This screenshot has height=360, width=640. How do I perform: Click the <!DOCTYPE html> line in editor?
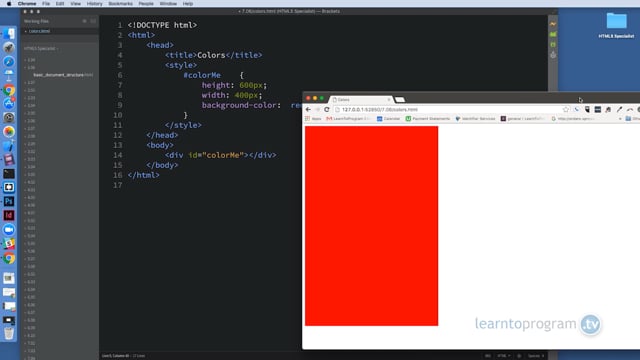162,25
